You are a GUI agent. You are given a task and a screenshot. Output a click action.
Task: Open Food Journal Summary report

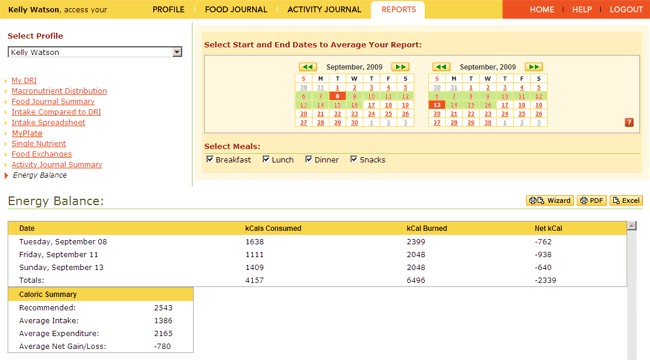(x=53, y=102)
